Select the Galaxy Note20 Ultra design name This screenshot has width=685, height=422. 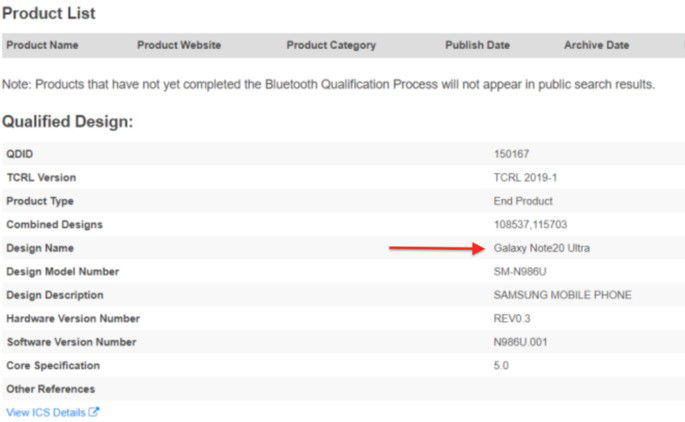click(542, 248)
